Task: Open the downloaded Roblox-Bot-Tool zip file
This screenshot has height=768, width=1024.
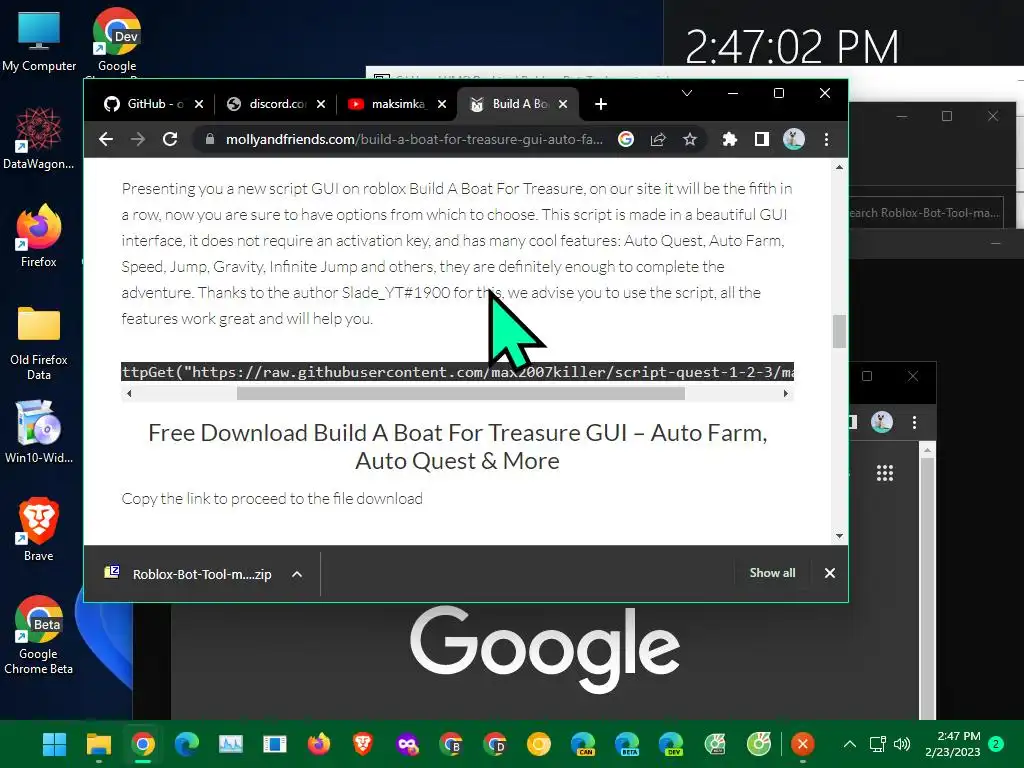Action: point(189,574)
